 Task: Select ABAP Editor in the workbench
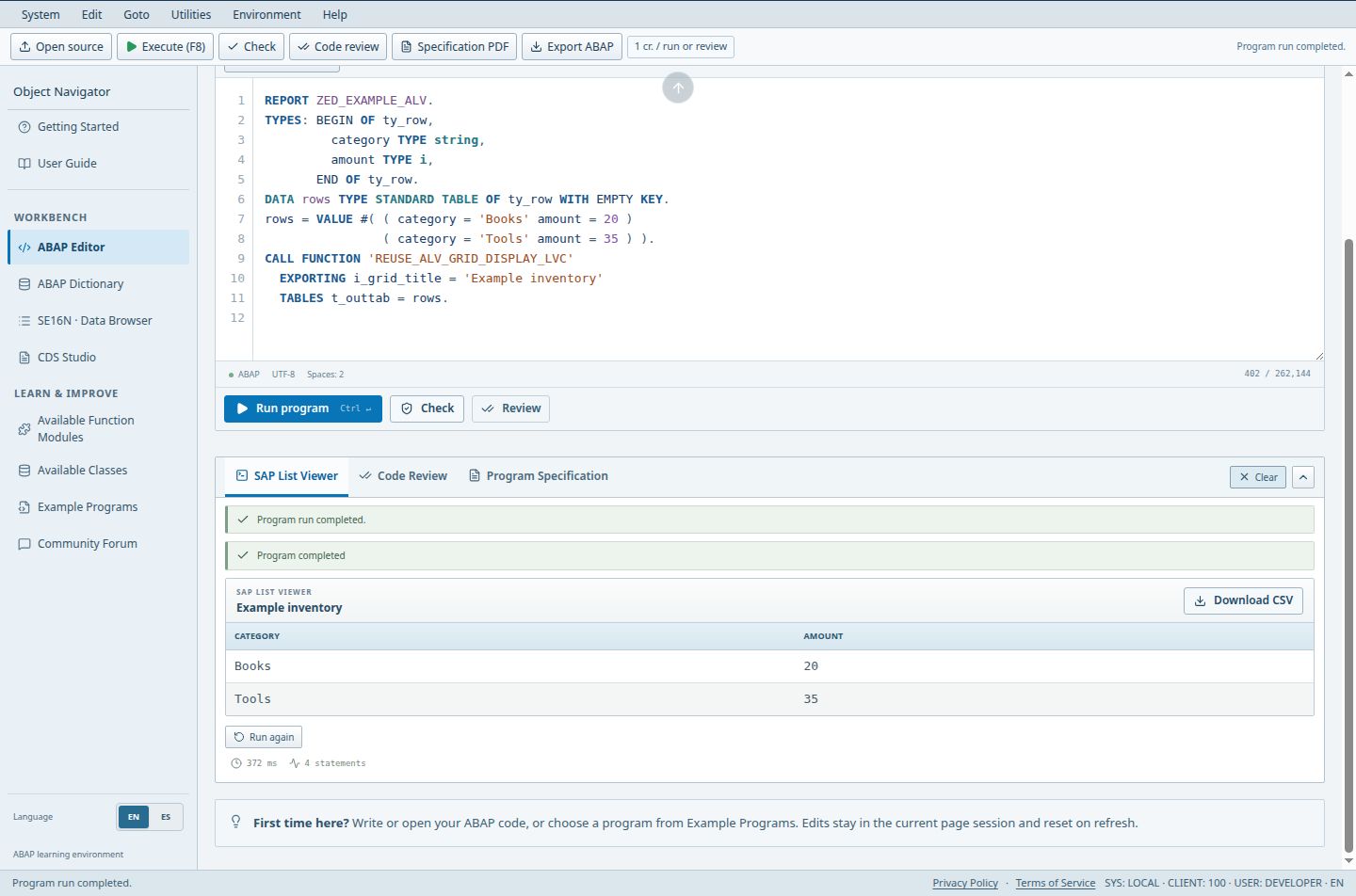98,248
